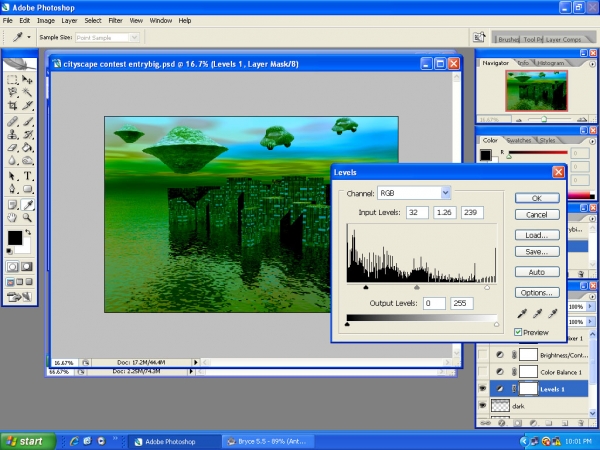Viewport: 600px width, 450px height.
Task: Click Jump to ImageReady at toolbox bottom
Action: (19, 297)
